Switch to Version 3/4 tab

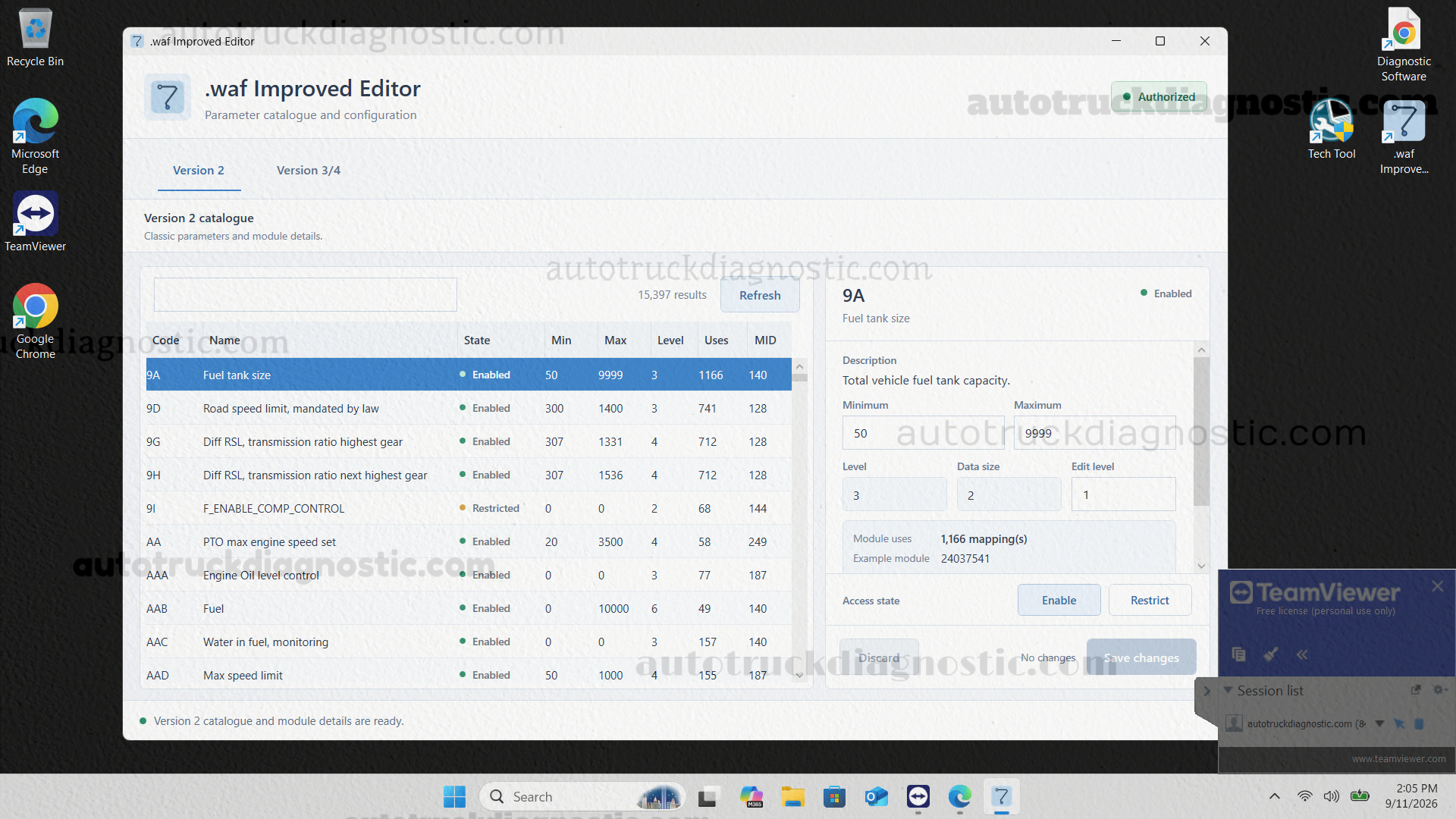309,170
